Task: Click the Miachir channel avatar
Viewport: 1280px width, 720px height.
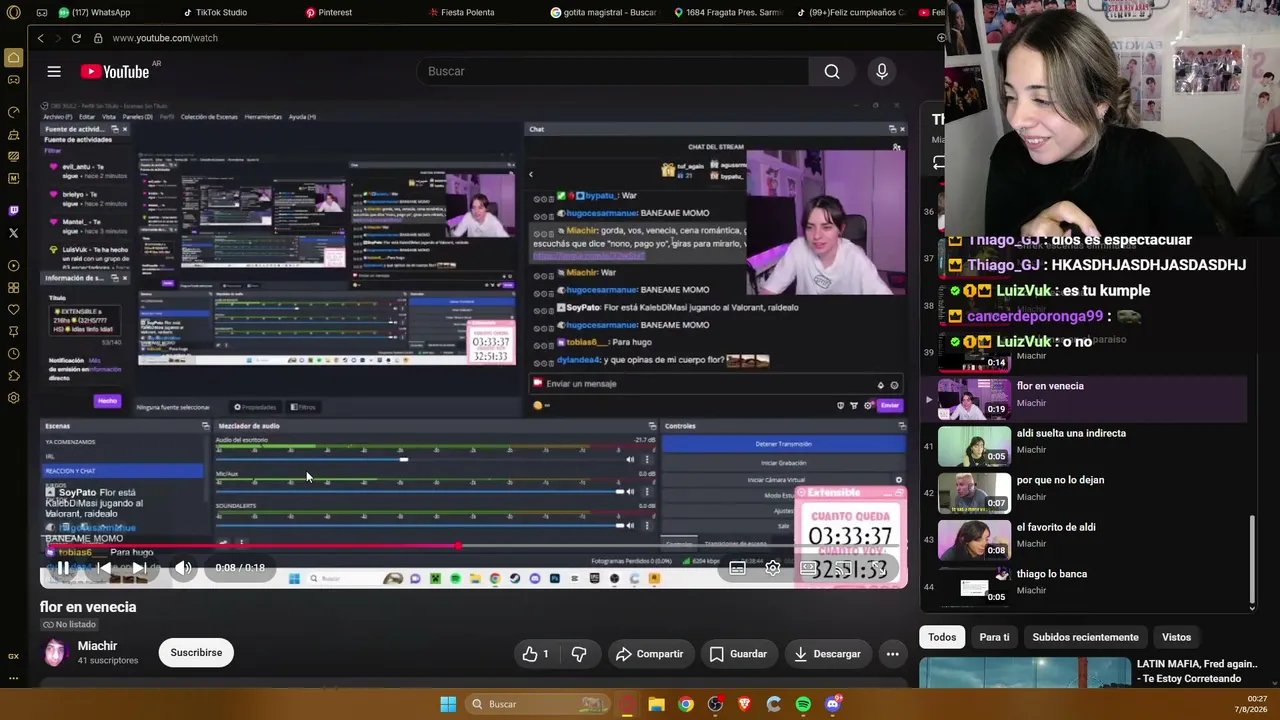Action: pyautogui.click(x=55, y=653)
